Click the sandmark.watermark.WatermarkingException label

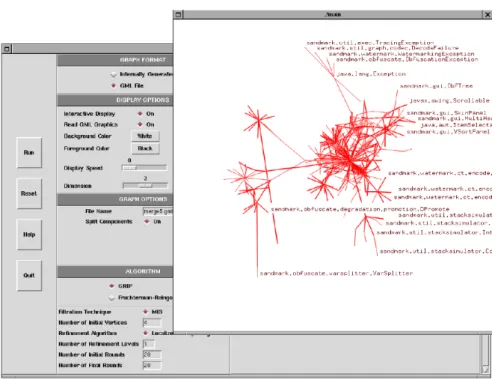[x=401, y=54]
